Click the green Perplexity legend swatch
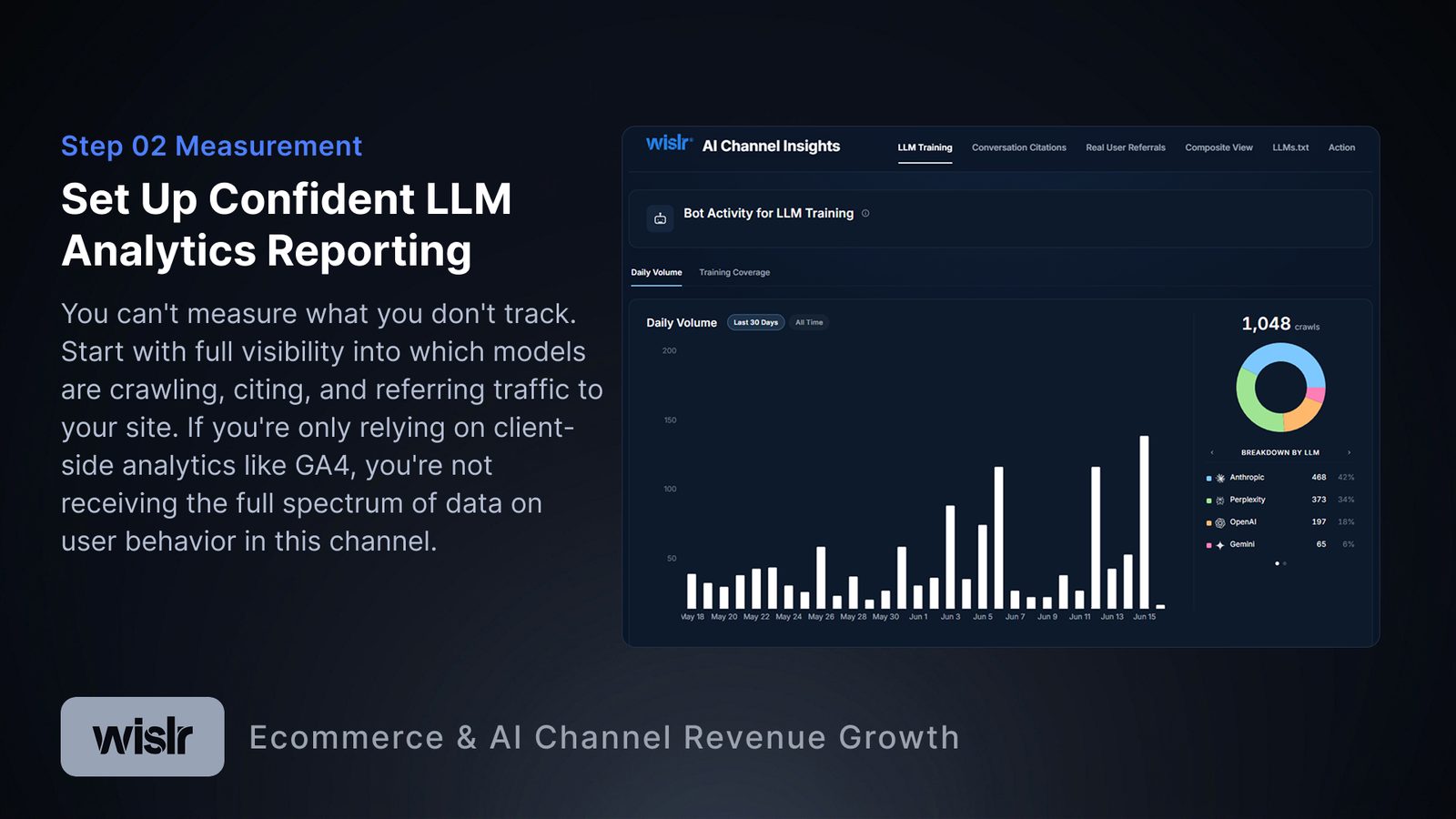The width and height of the screenshot is (1456, 819). pyautogui.click(x=1208, y=500)
